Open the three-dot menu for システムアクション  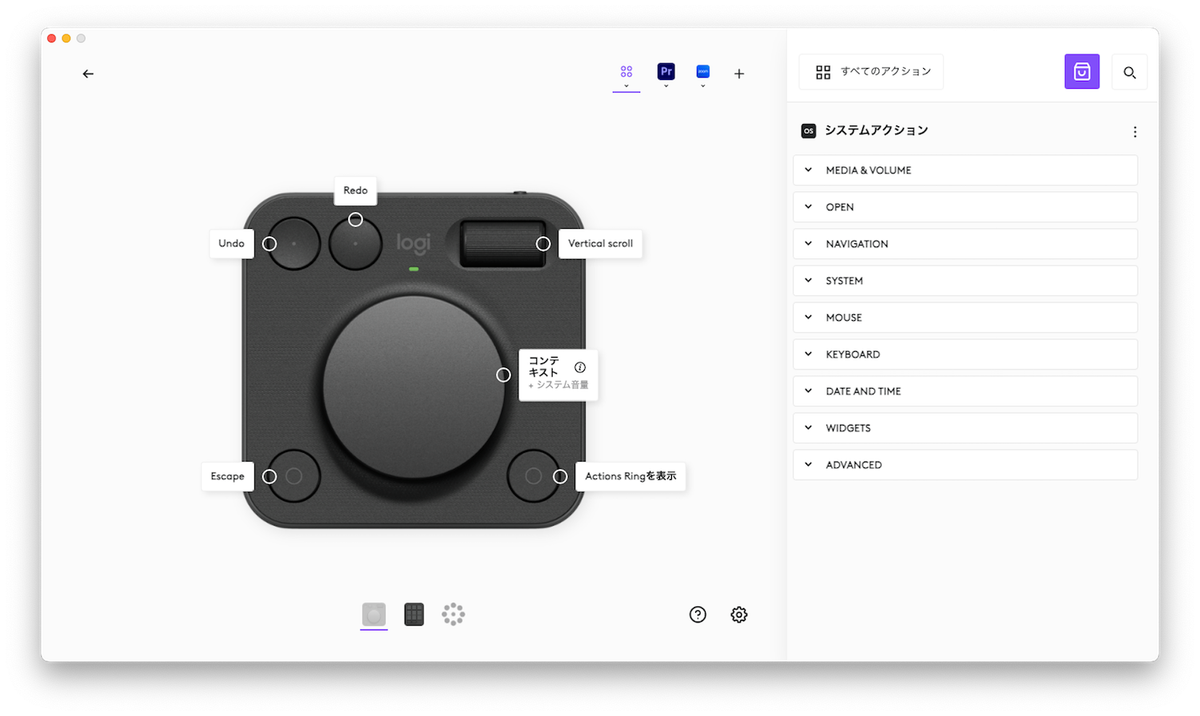[1135, 131]
